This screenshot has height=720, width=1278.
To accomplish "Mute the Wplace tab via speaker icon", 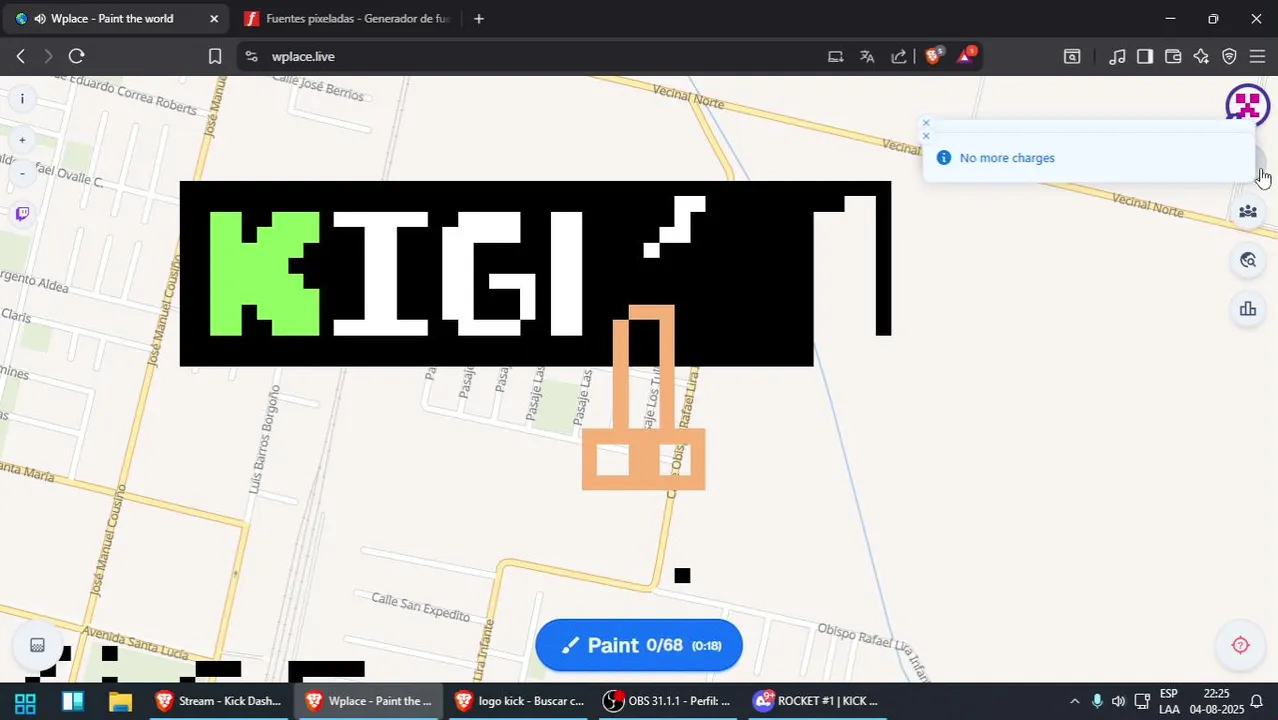I will click(x=40, y=18).
